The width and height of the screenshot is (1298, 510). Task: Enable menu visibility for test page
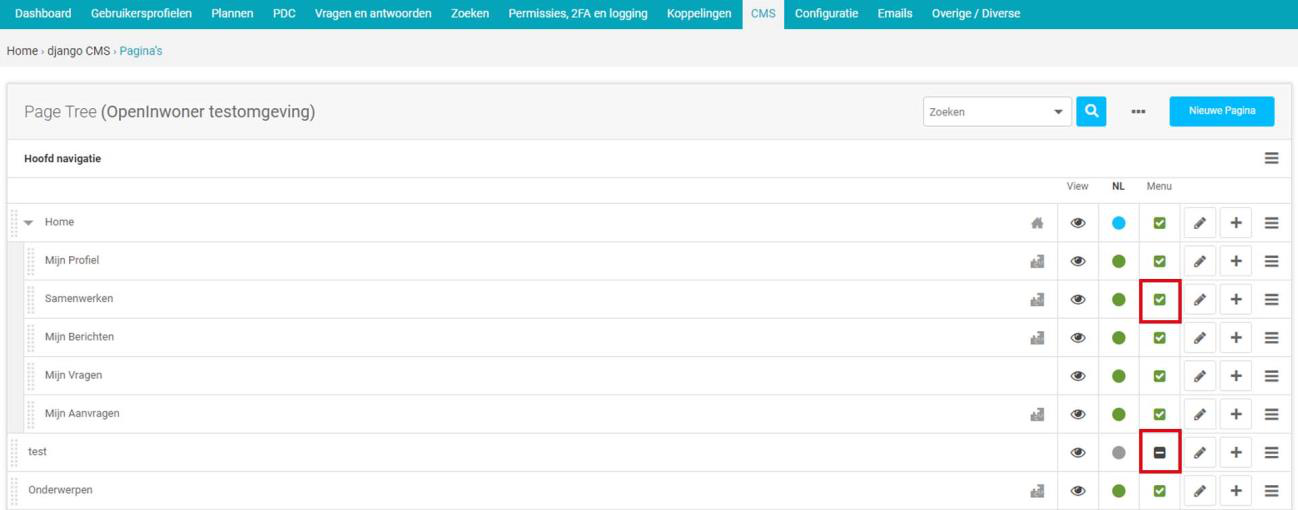(1159, 452)
